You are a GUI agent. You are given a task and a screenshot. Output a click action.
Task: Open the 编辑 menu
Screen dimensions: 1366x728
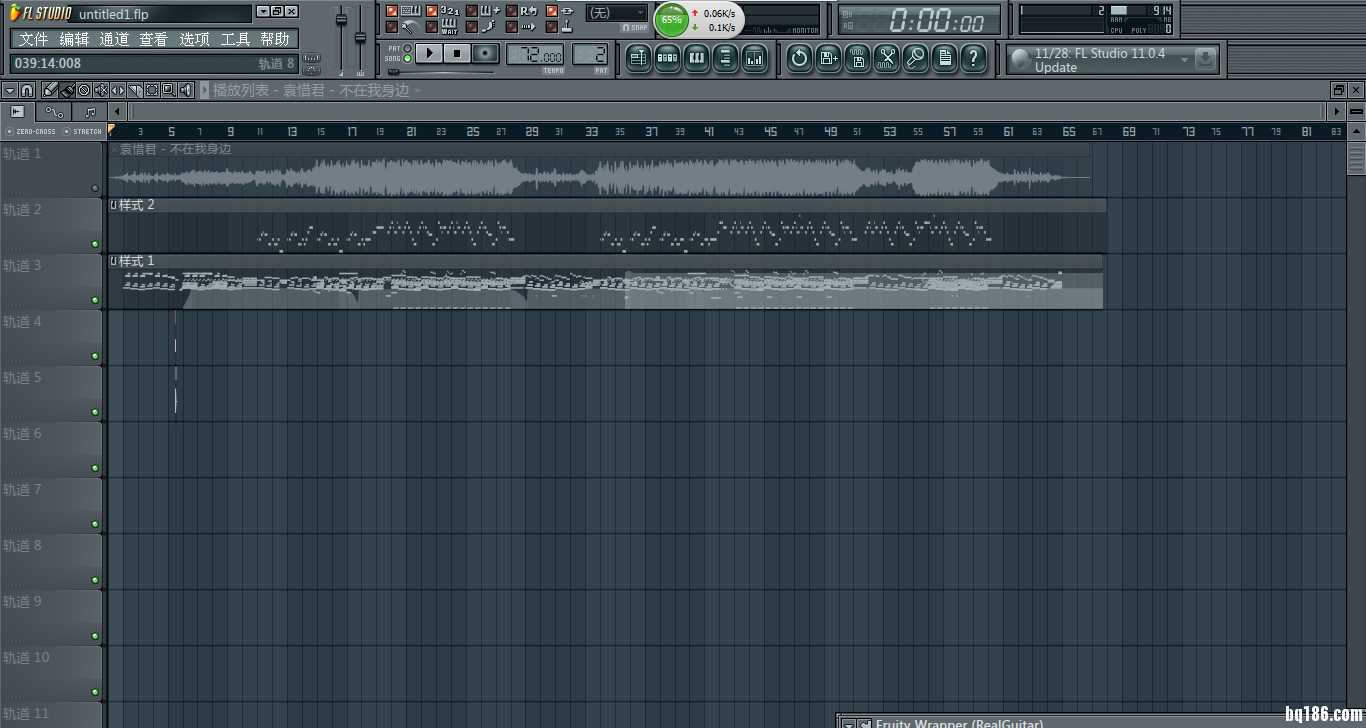[74, 39]
